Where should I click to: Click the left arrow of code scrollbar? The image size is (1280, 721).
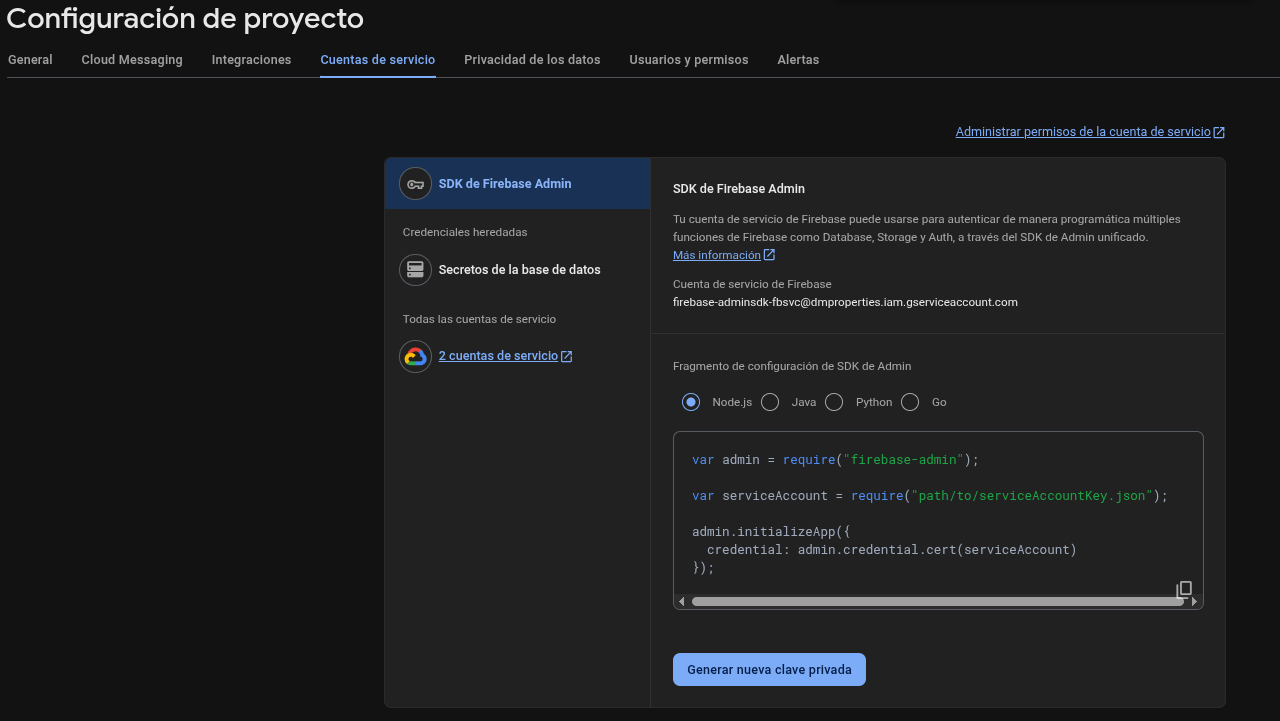682,601
